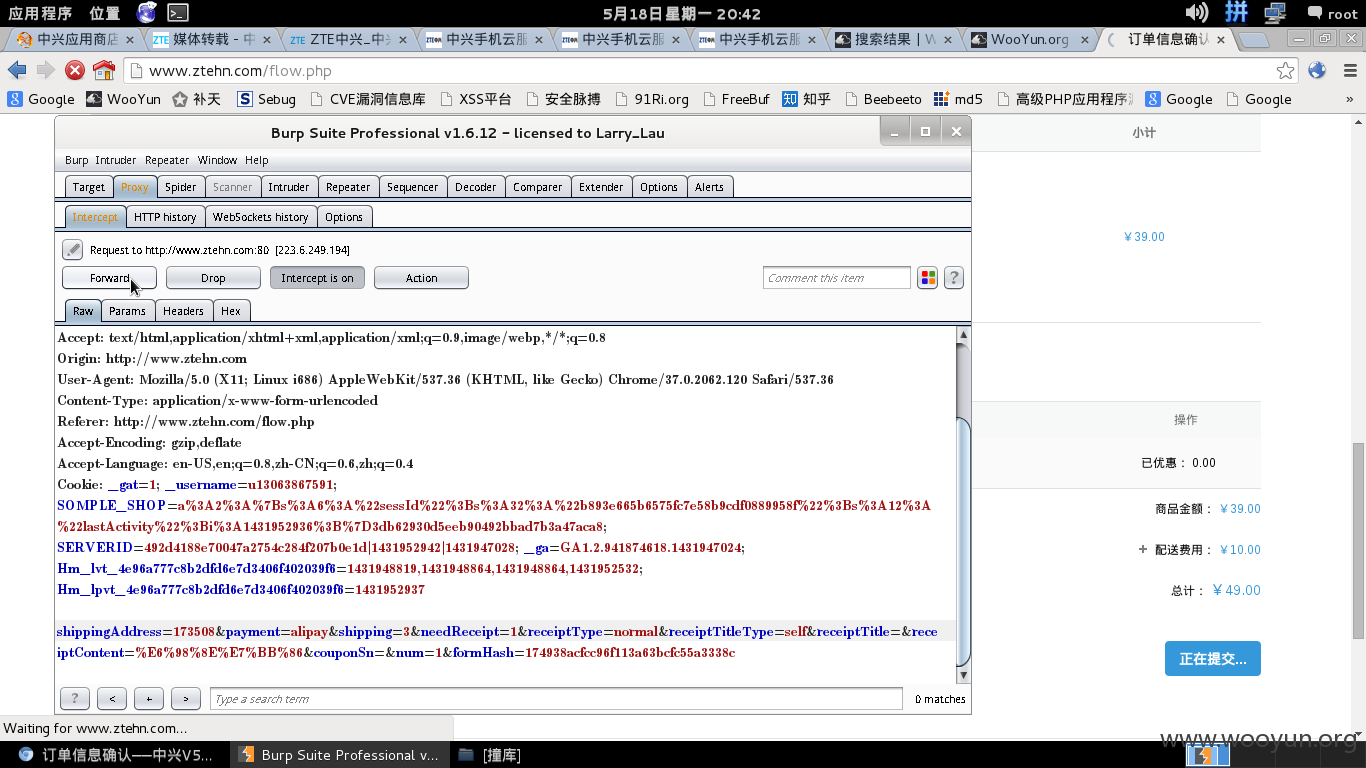Show more bookmarks with the chevron

click(1350, 99)
